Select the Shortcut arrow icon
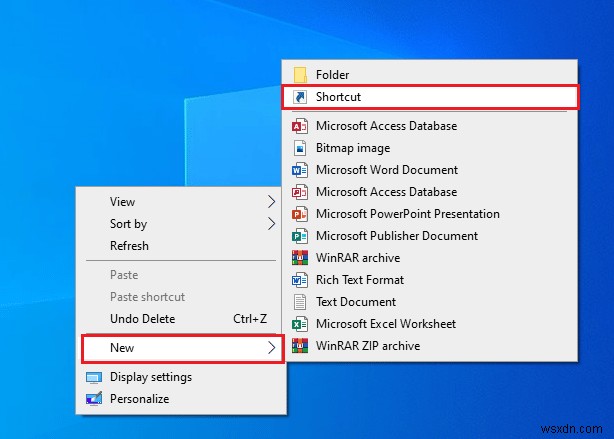Image resolution: width=614 pixels, height=439 pixels. [x=300, y=97]
